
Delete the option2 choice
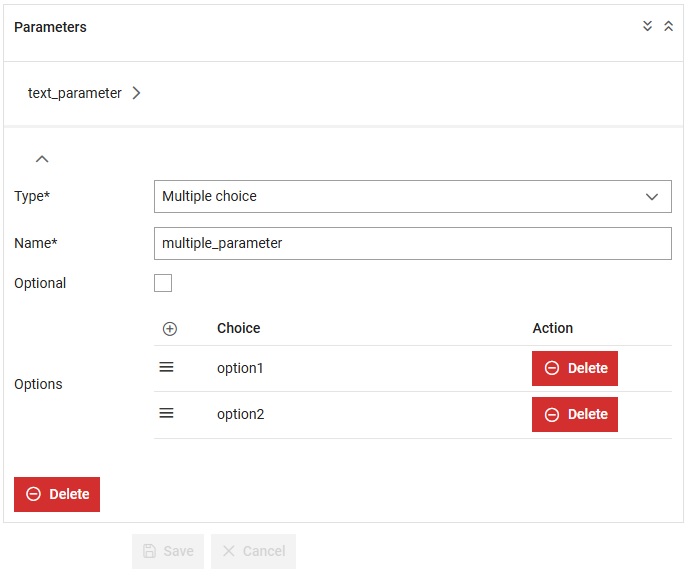point(574,414)
